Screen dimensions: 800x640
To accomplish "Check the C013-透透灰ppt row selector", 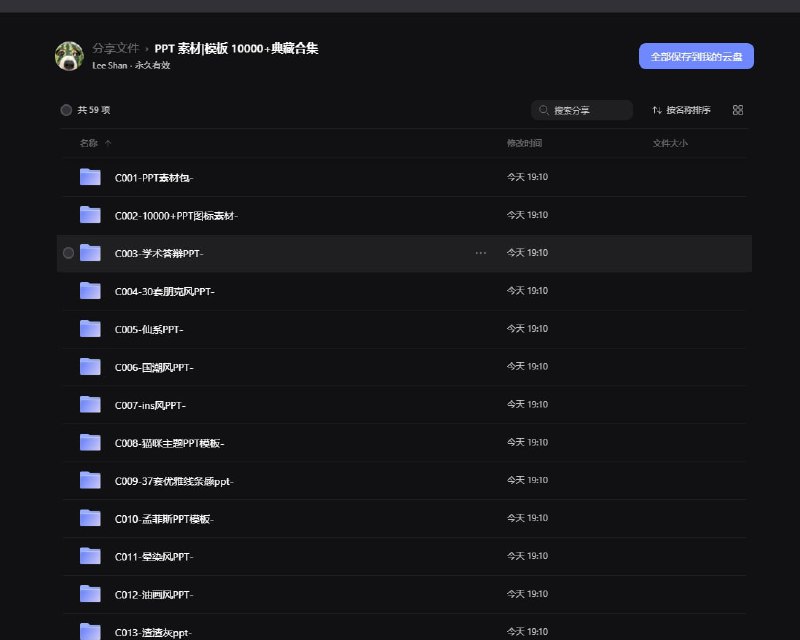I will (68, 631).
